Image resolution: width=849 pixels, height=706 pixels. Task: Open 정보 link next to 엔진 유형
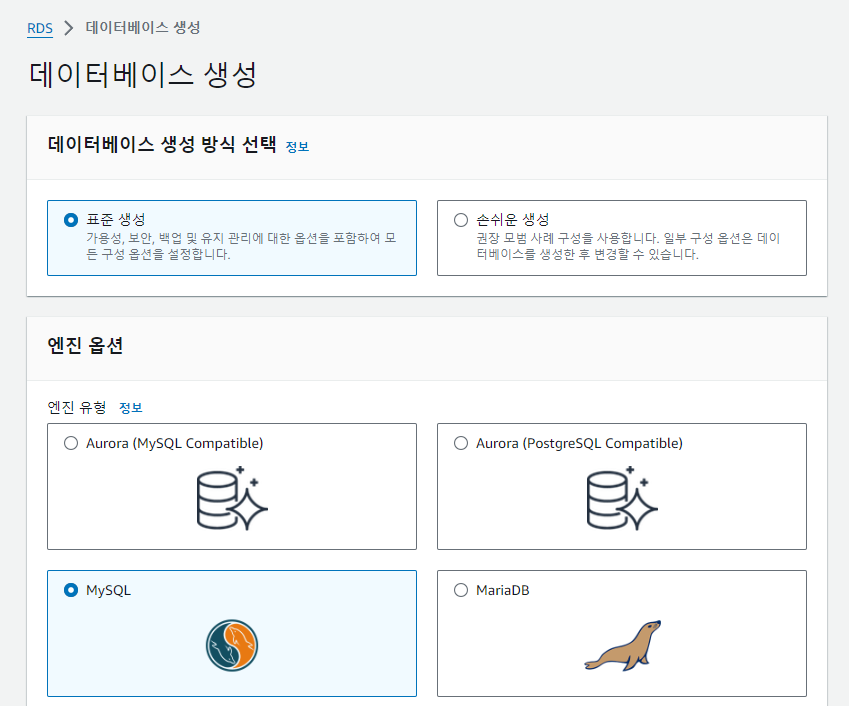[x=130, y=408]
